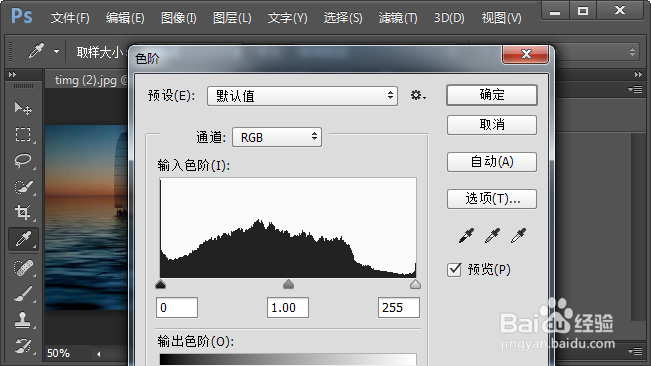Click the white highlight input slider
Image resolution: width=651 pixels, height=366 pixels.
point(415,284)
